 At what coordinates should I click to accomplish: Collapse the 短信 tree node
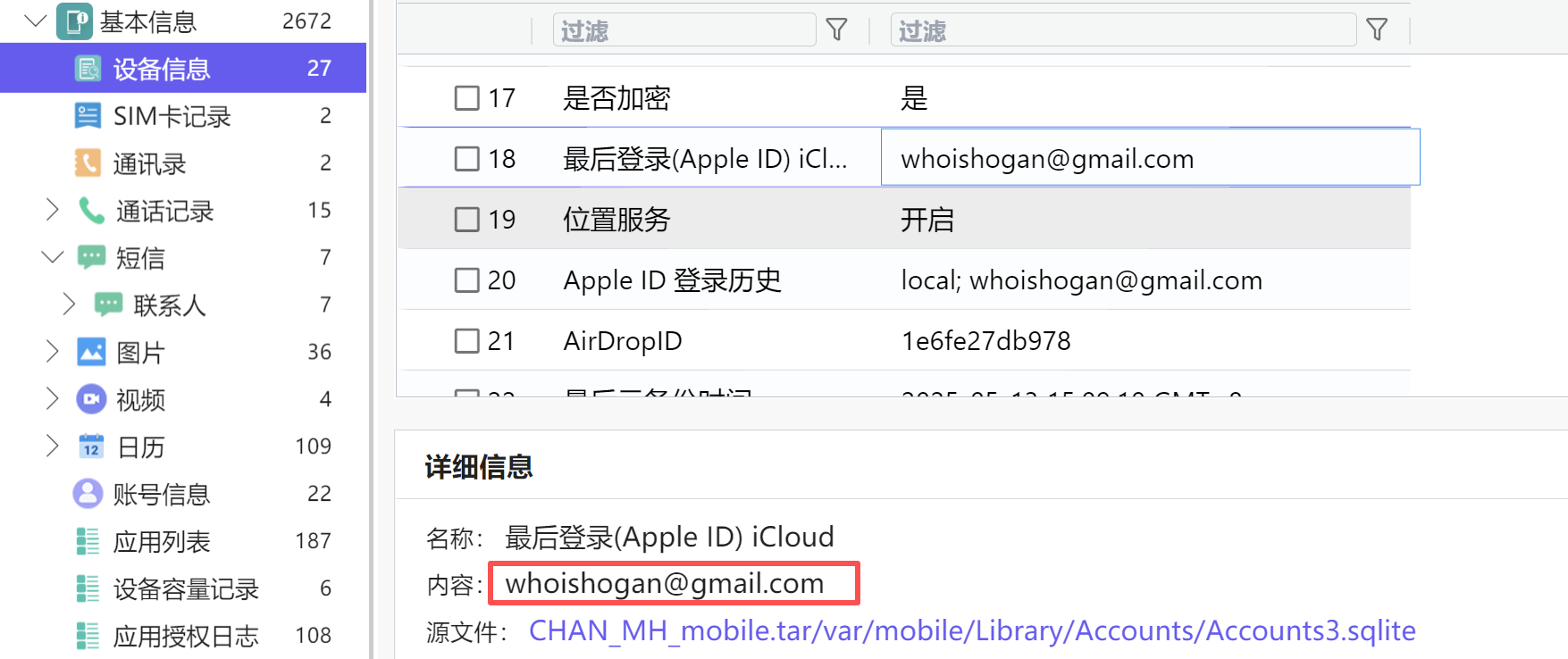pyautogui.click(x=53, y=258)
